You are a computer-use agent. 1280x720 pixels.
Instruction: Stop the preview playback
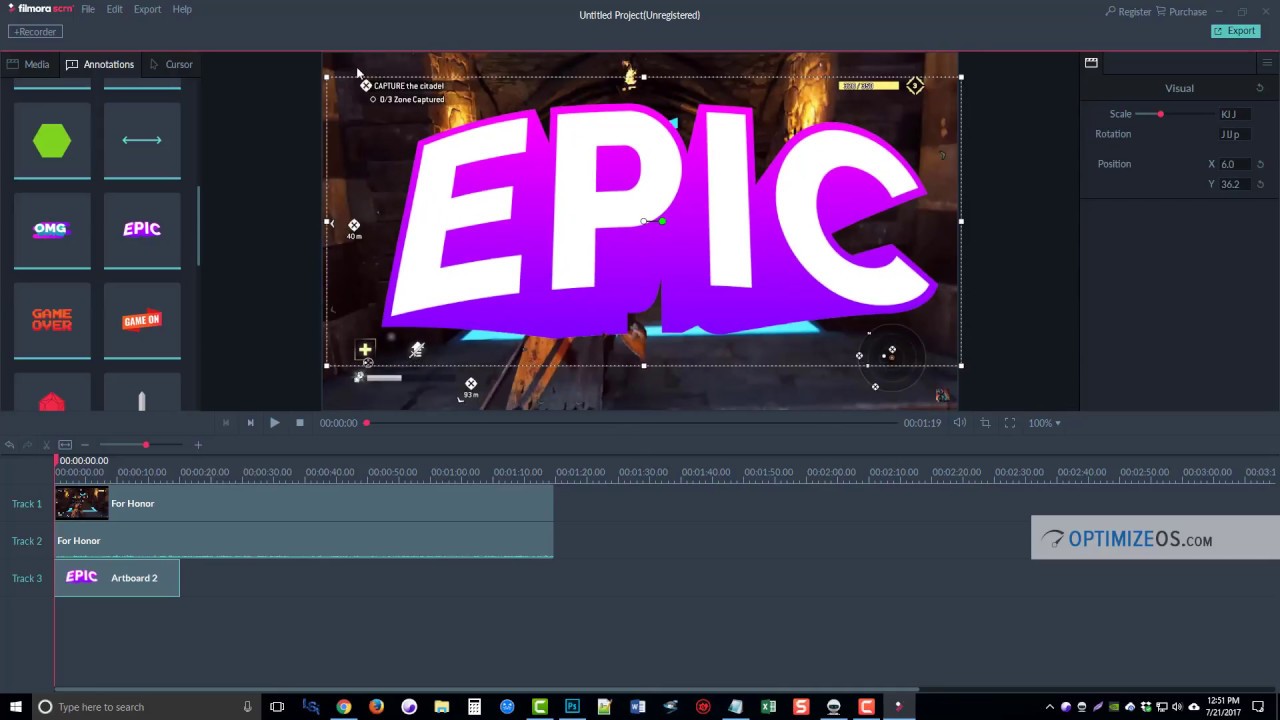[x=299, y=423]
